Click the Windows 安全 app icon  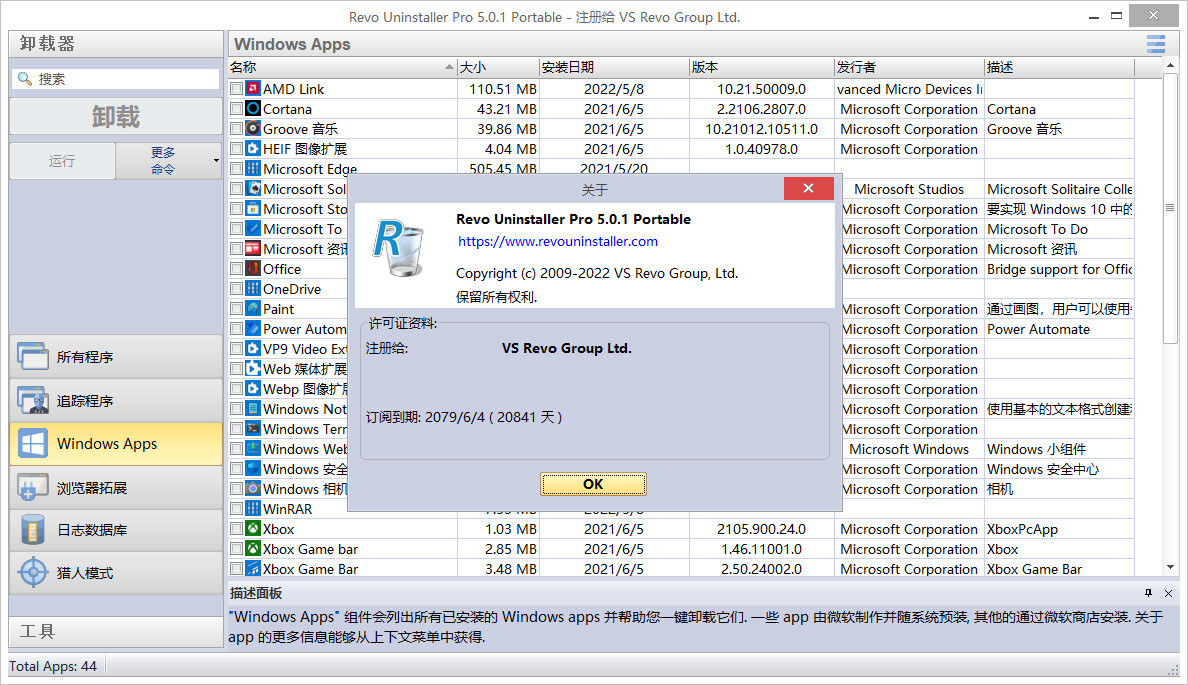tap(253, 469)
